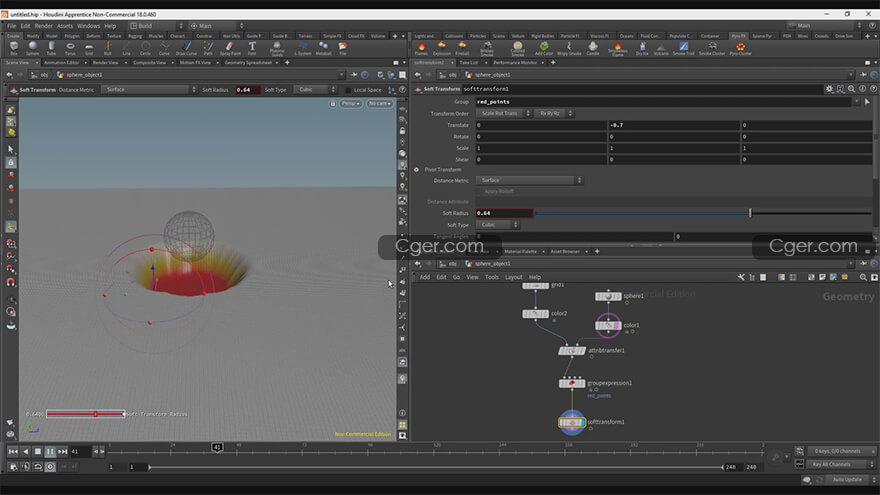Select the Sphere shelf tool
Viewport: 880px width, 495px height.
click(x=33, y=48)
